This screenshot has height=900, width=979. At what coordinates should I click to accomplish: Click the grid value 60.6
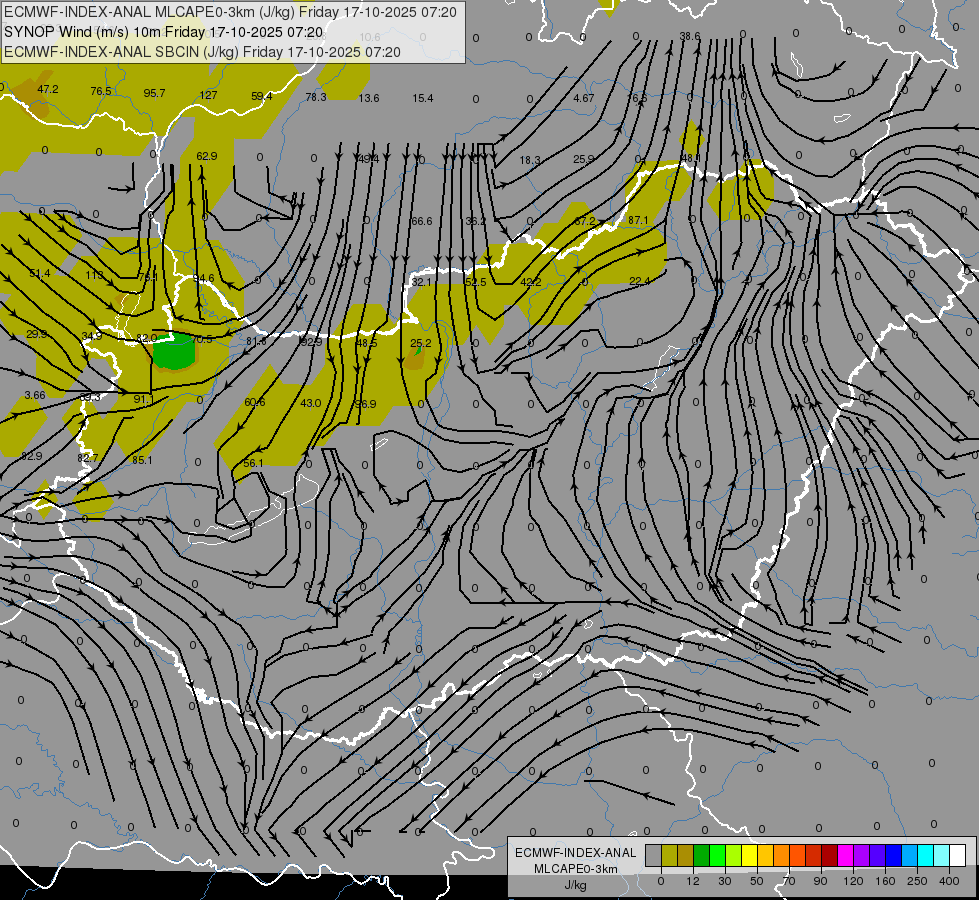click(255, 402)
